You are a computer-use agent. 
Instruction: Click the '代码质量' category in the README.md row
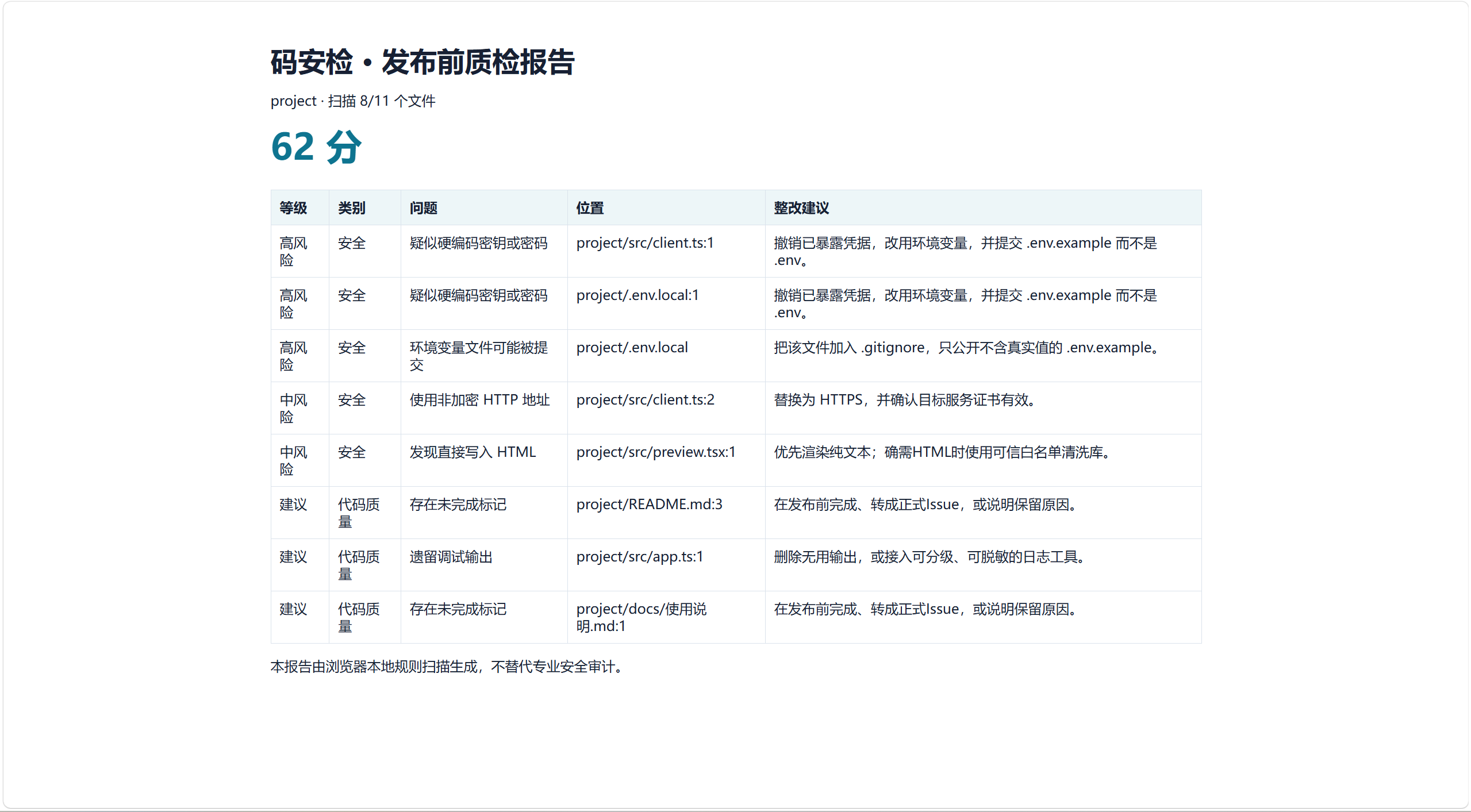click(359, 513)
